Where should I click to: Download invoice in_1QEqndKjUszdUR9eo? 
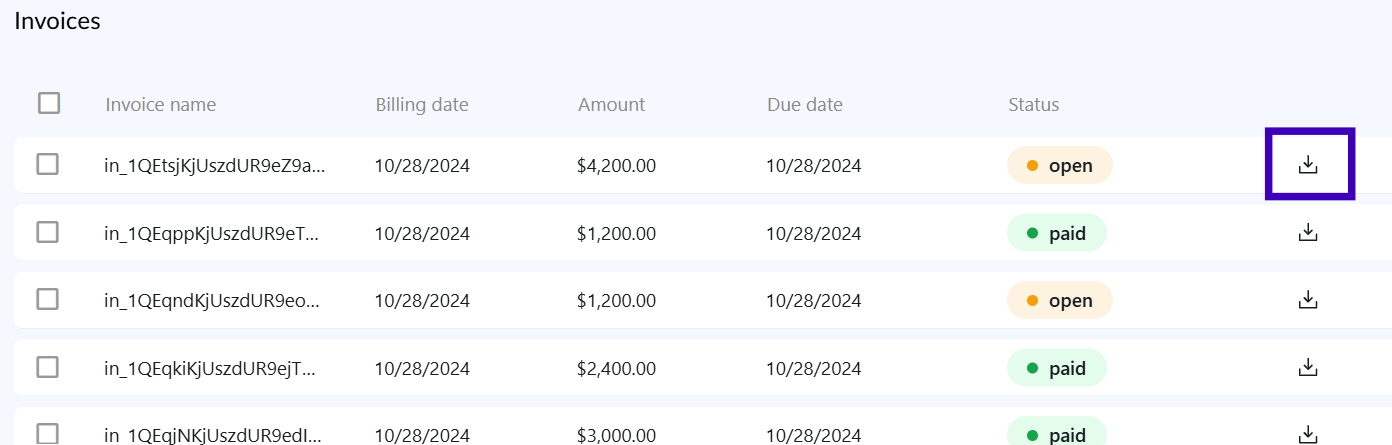1308,300
